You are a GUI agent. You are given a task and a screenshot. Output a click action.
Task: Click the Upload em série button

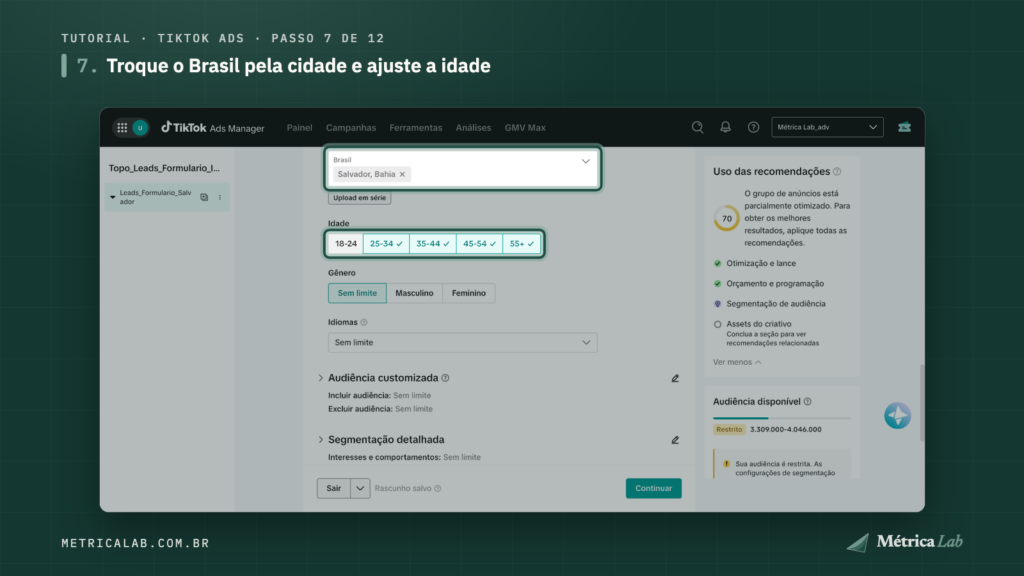359,198
